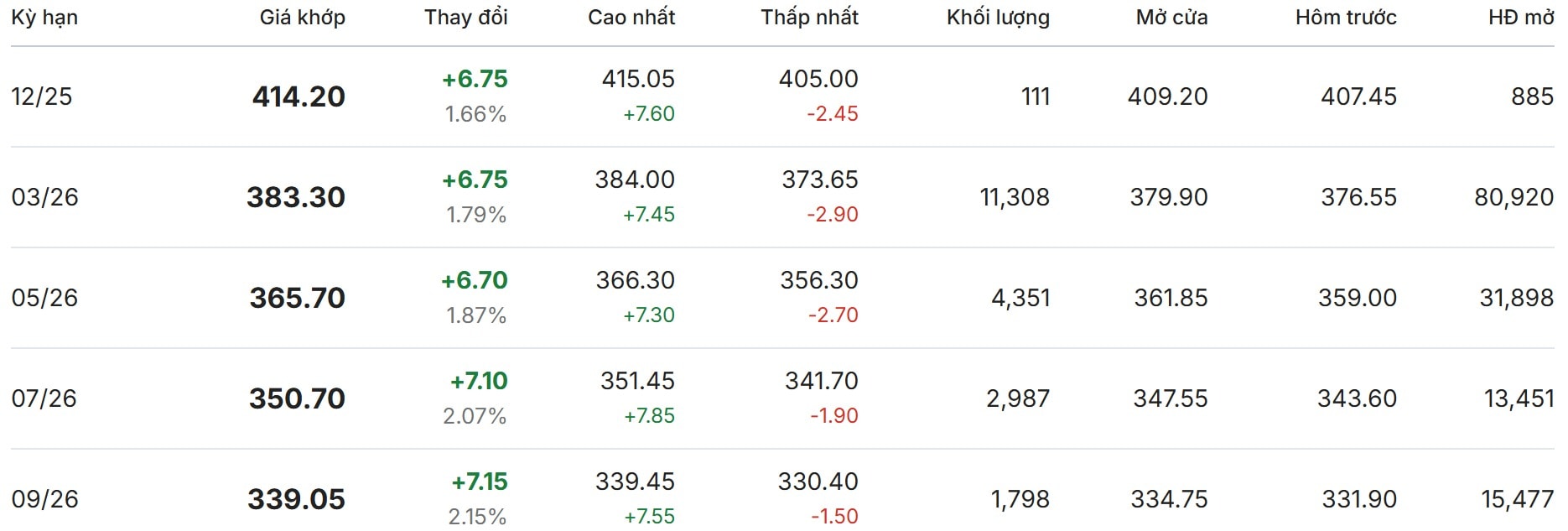Click the 339.05 matched price
The image size is (1568, 531).
296,499
